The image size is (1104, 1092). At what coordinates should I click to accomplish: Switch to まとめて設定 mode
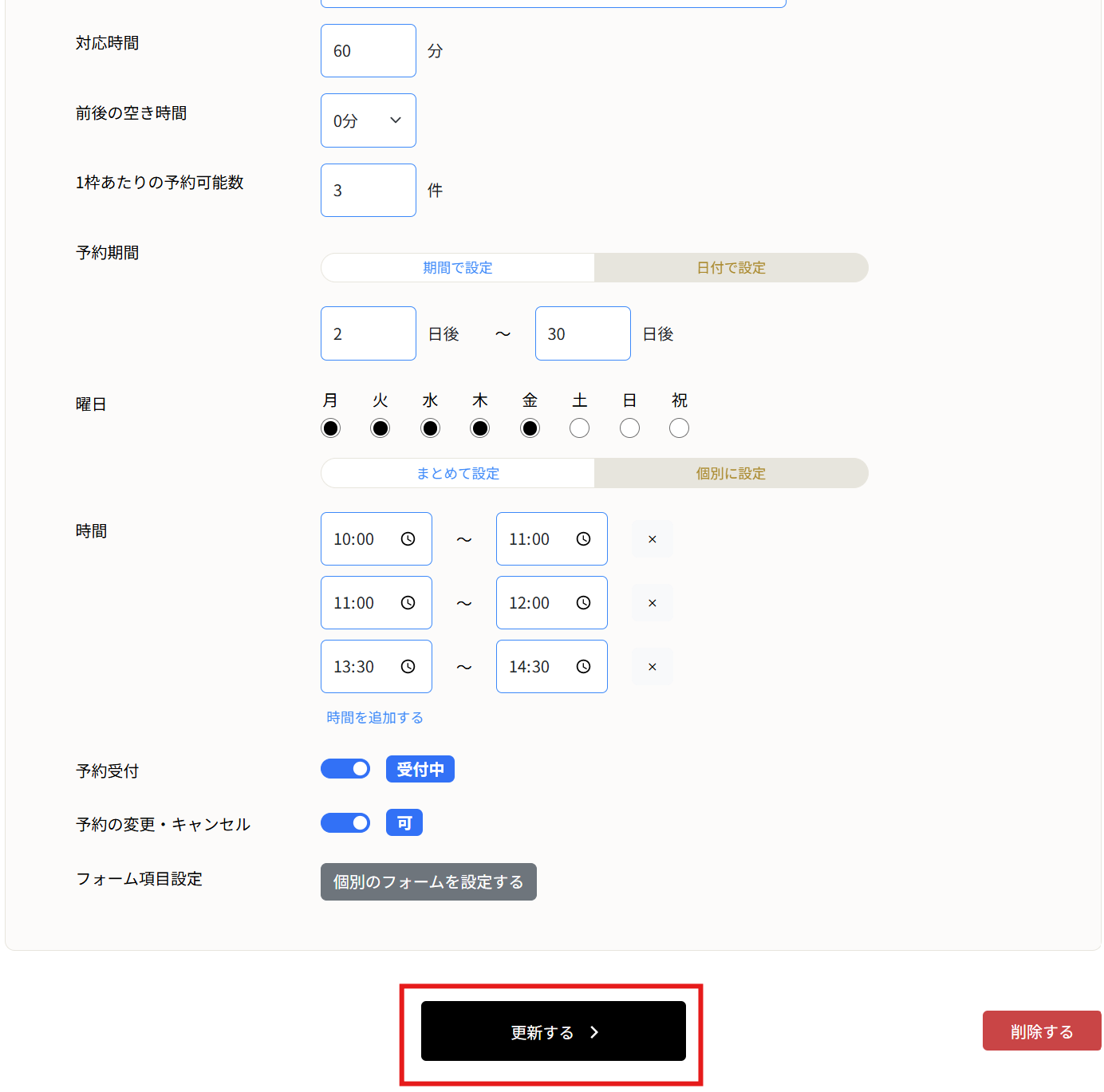457,473
